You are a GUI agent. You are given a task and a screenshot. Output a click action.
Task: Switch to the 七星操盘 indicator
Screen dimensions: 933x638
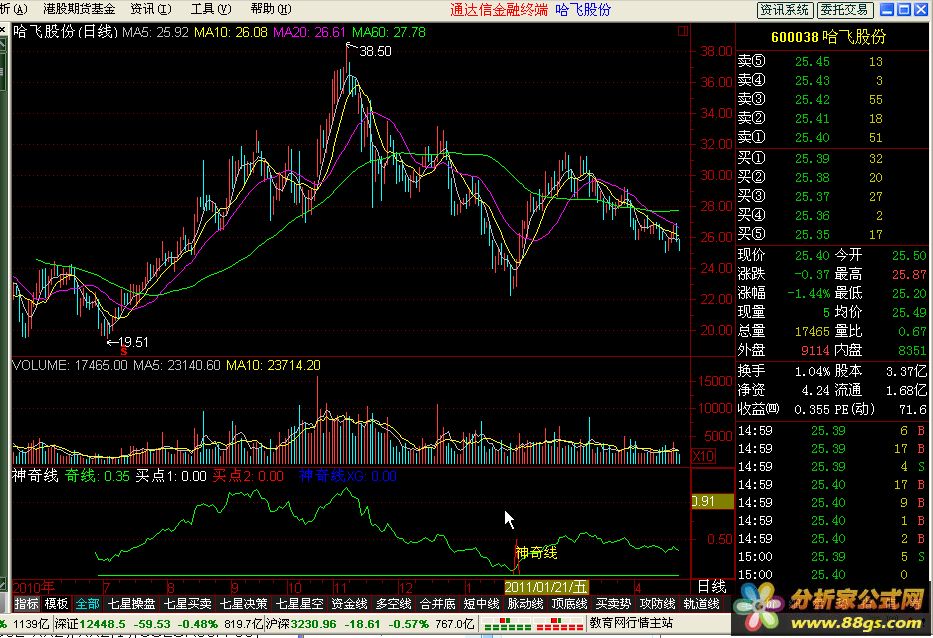pos(131,603)
